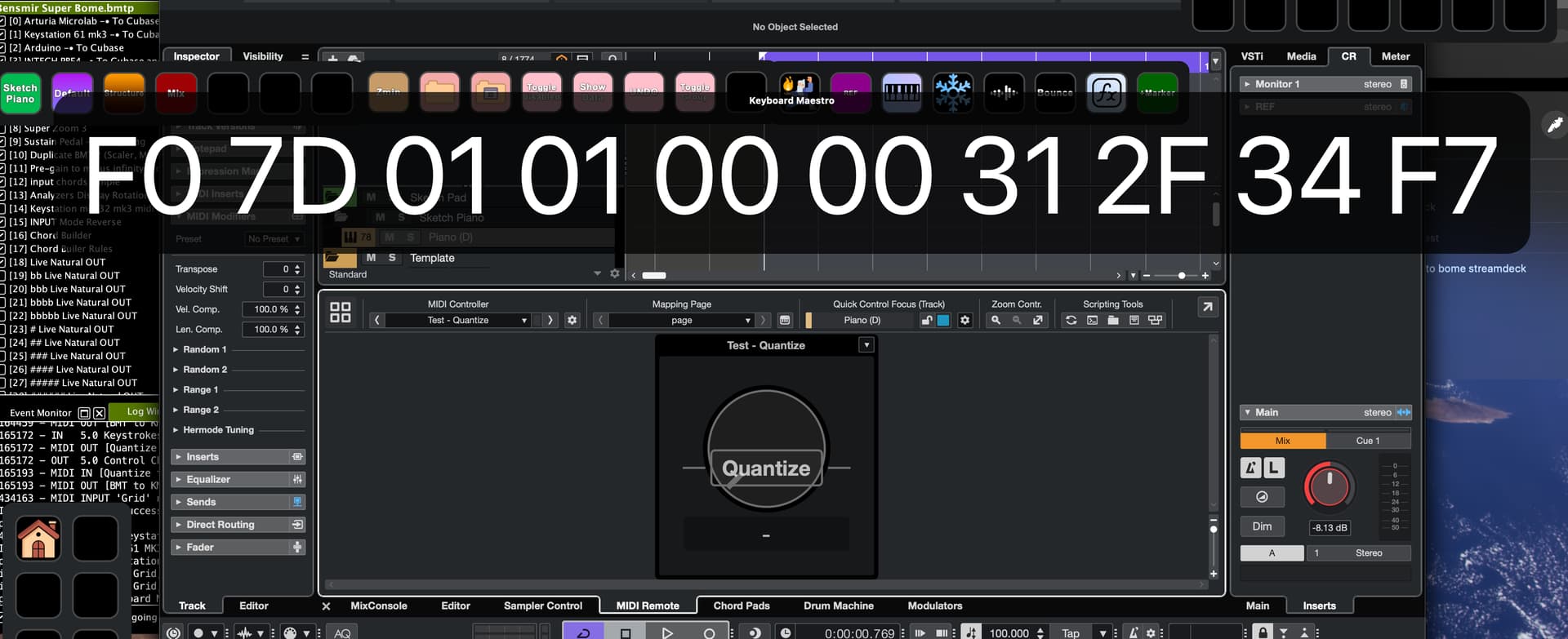The height and width of the screenshot is (639, 1568).
Task: Expand the Range 2 section
Action: point(175,410)
